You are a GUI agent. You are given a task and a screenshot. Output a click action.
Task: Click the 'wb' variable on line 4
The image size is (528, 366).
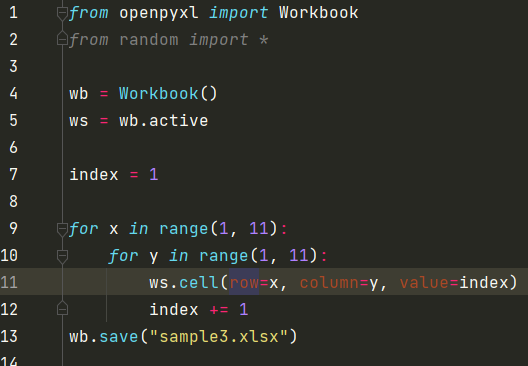[79, 94]
